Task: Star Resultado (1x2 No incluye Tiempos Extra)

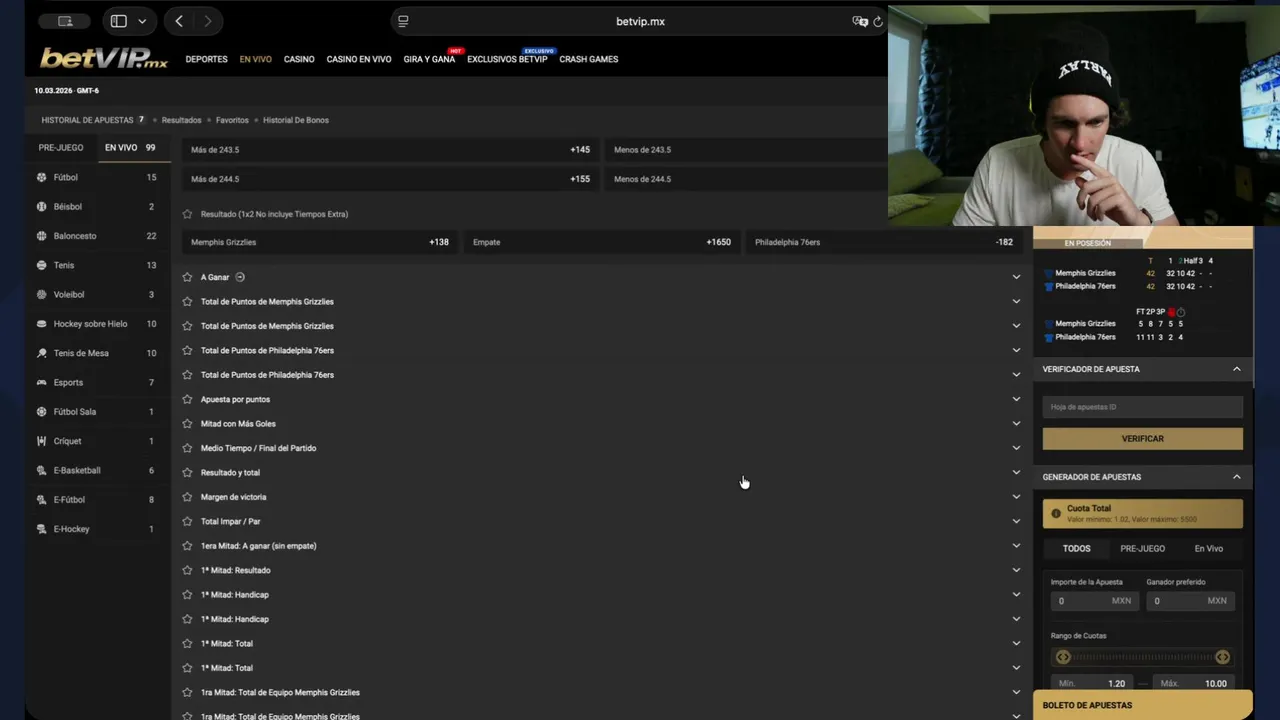Action: point(187,214)
